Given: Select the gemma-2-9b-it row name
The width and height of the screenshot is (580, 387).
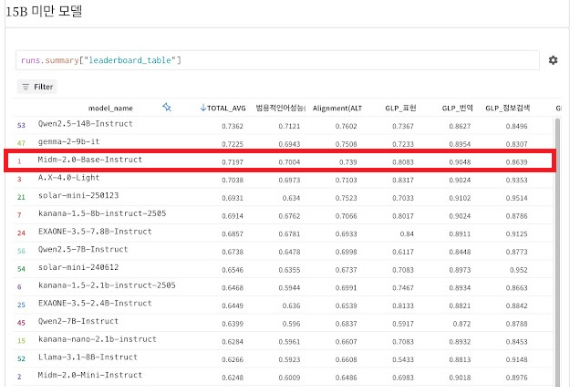Looking at the screenshot, I should point(69,142).
